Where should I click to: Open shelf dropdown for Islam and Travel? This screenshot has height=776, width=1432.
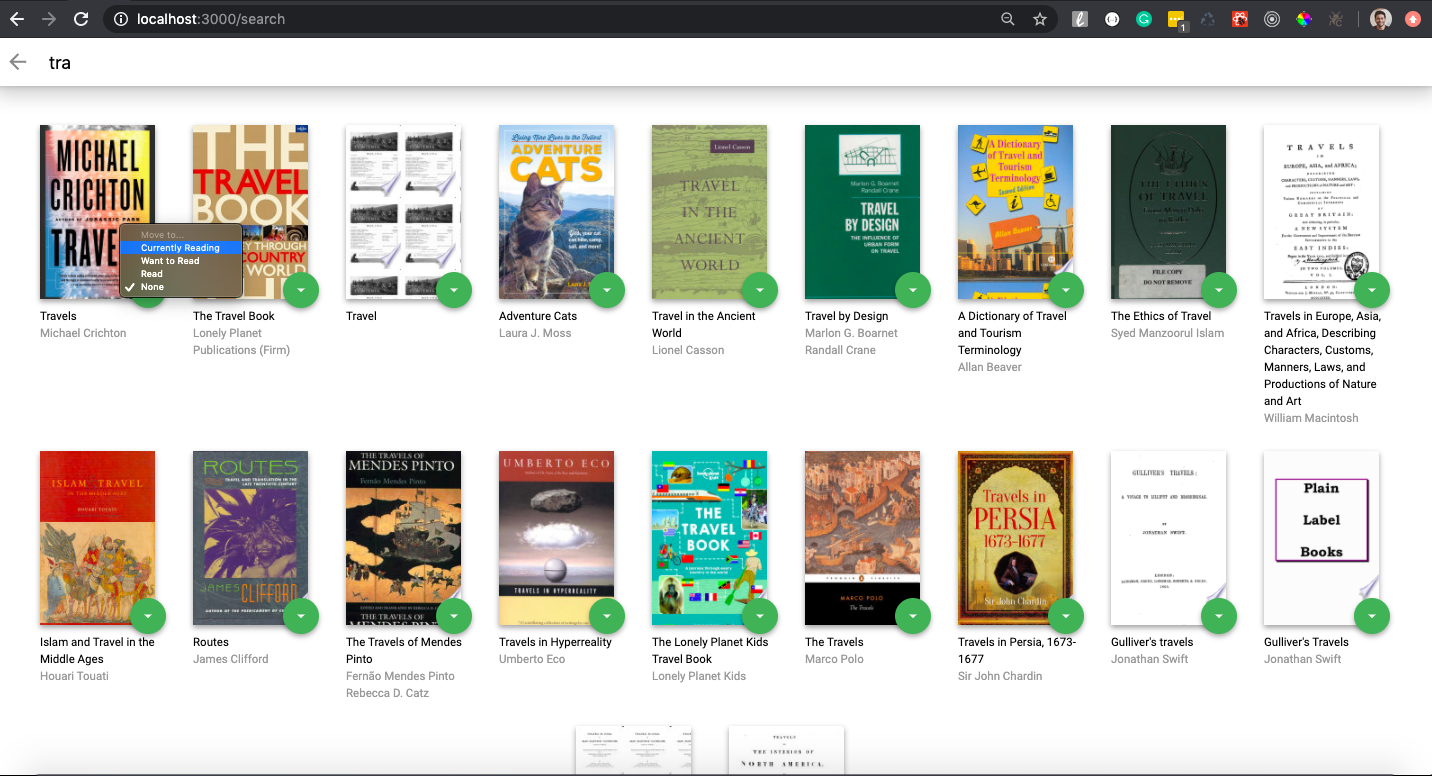148,616
